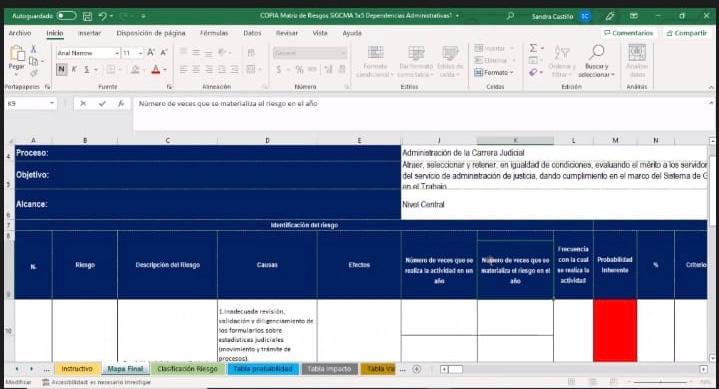719x389 pixels.
Task: Click the search magnifier in title bar
Action: pyautogui.click(x=510, y=16)
